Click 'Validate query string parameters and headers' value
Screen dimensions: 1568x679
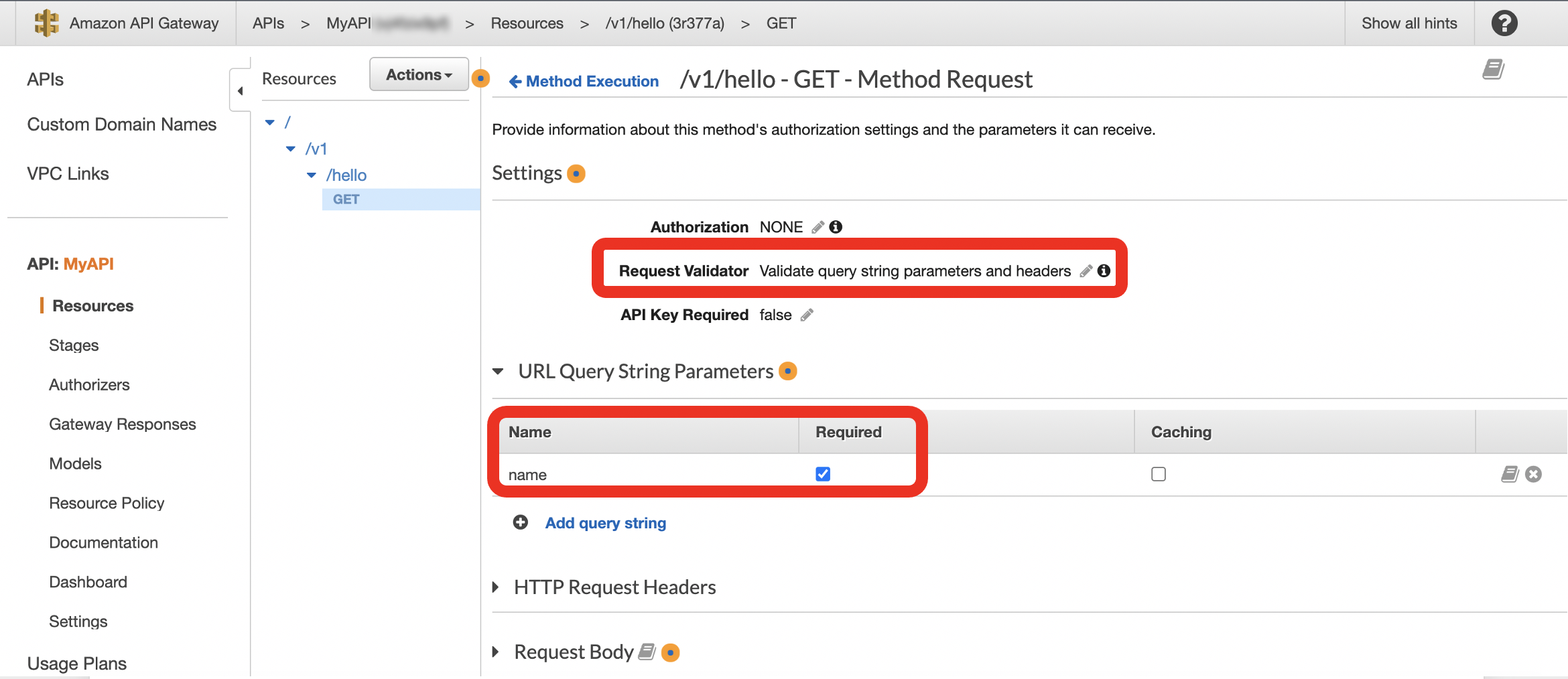click(x=915, y=271)
